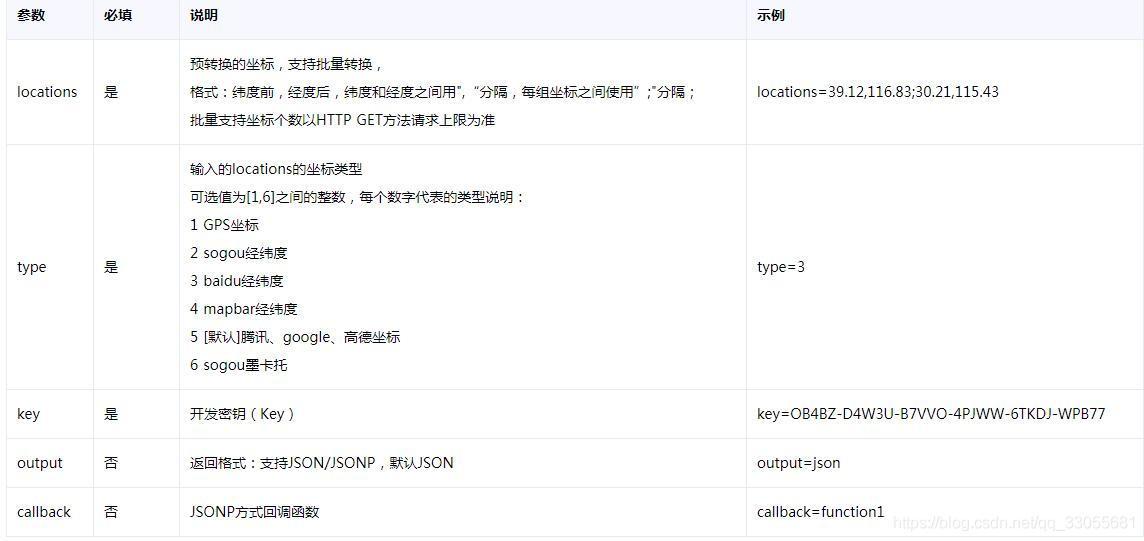Select the text 输入的locations的坐标类型

click(x=276, y=169)
